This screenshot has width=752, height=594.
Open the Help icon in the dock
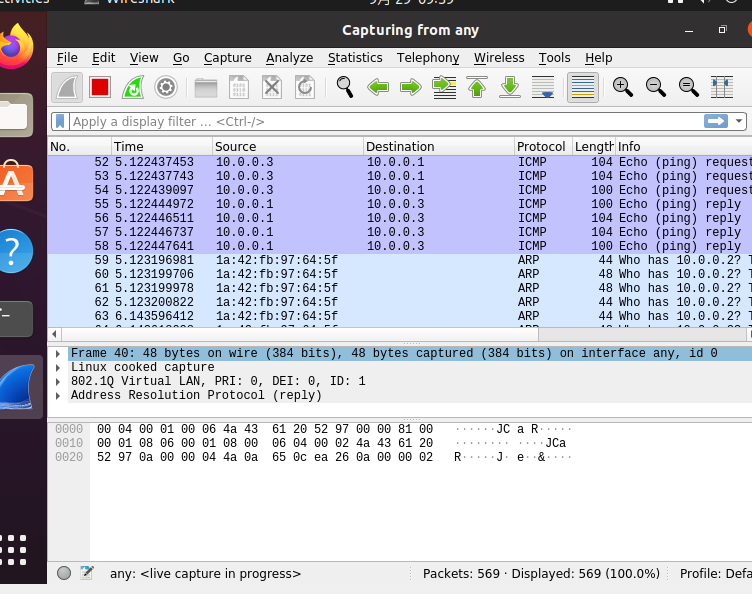[x=15, y=251]
